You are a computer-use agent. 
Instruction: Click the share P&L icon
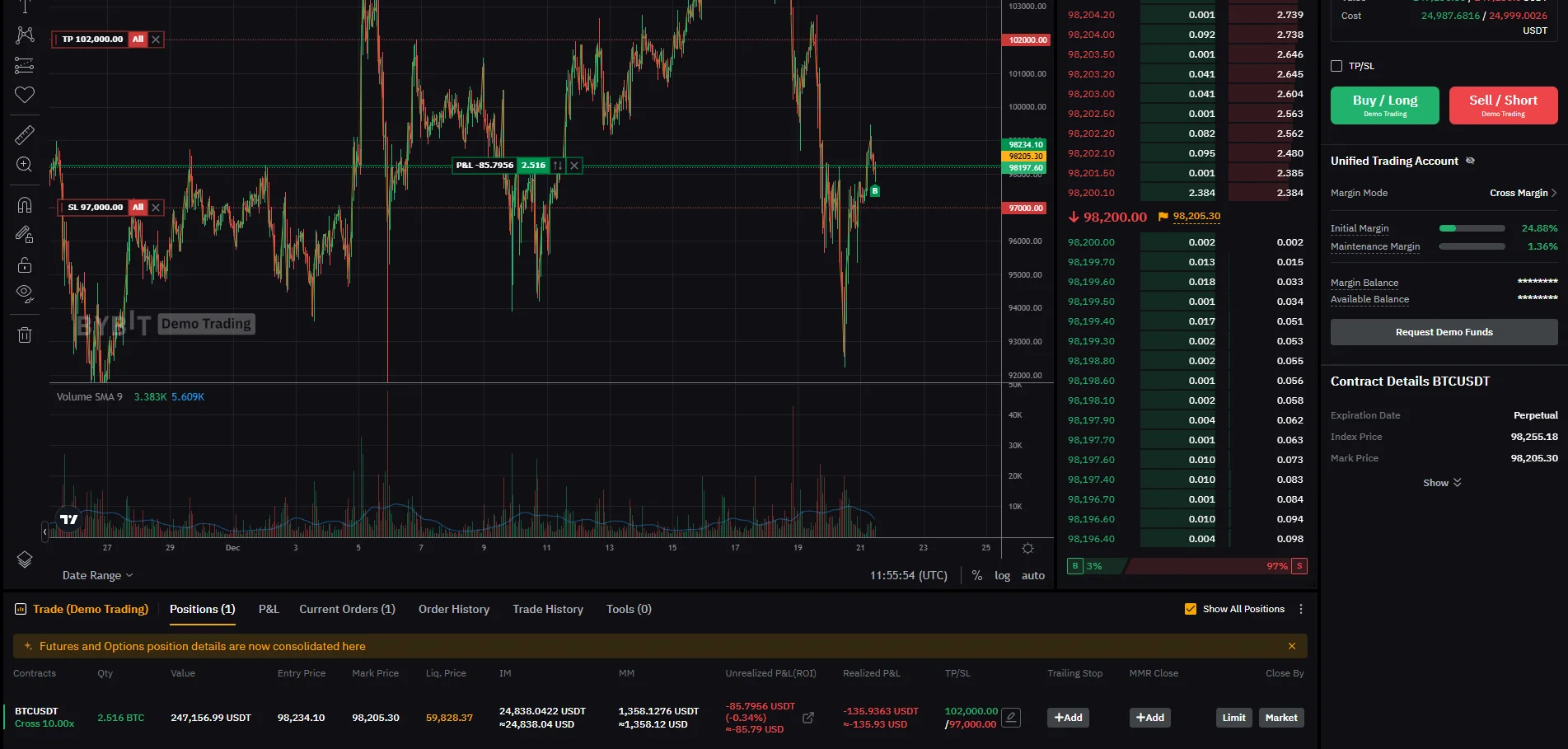[808, 718]
